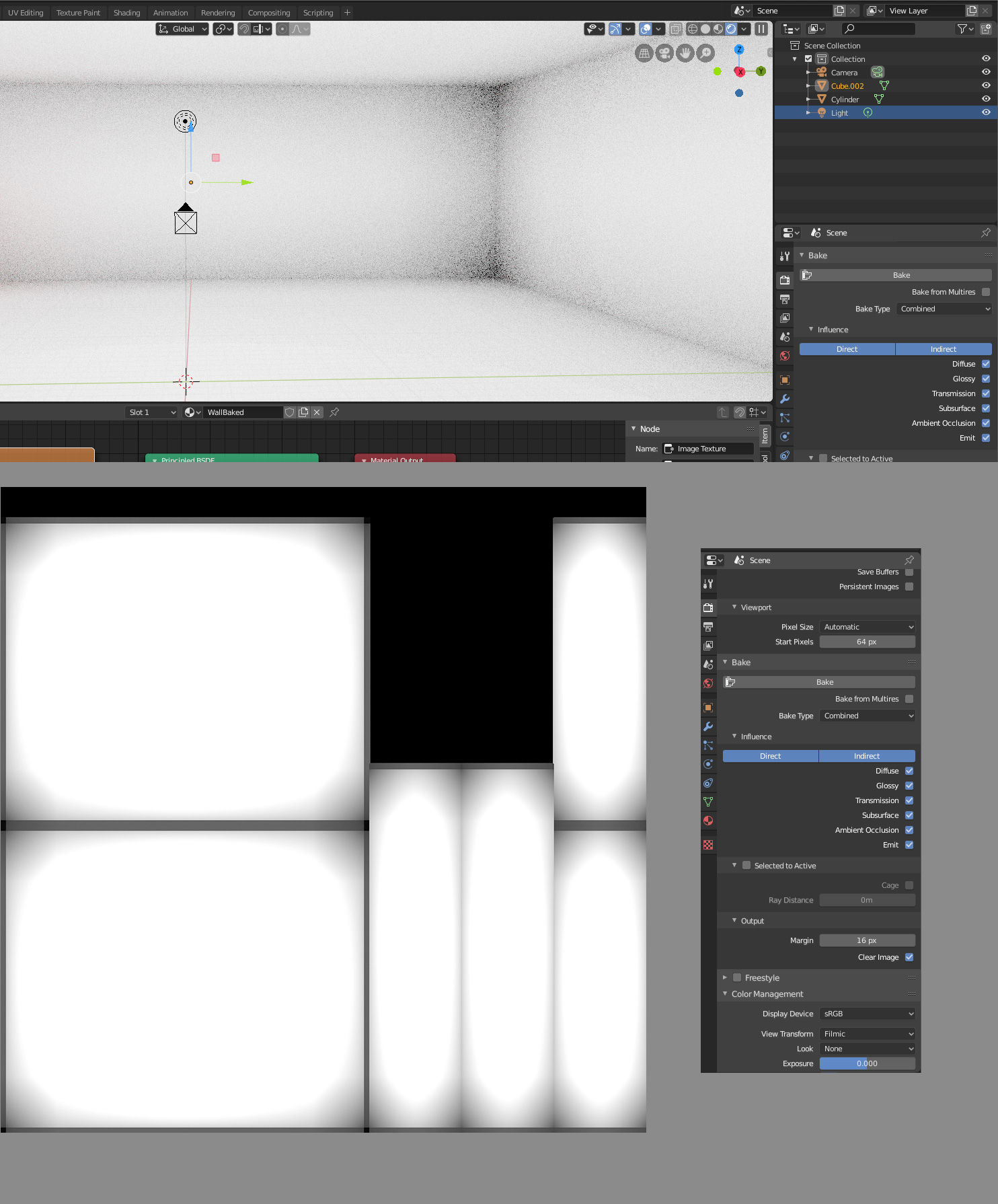Click the outliner search field
998x1204 pixels.
pyautogui.click(x=878, y=29)
